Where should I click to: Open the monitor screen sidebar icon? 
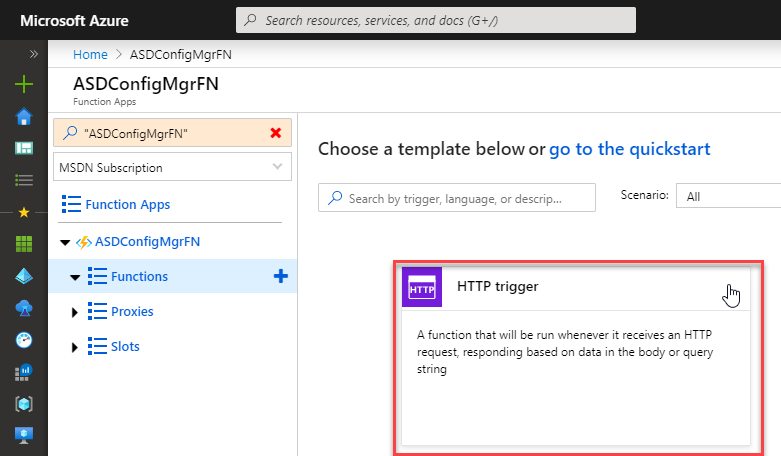click(24, 435)
